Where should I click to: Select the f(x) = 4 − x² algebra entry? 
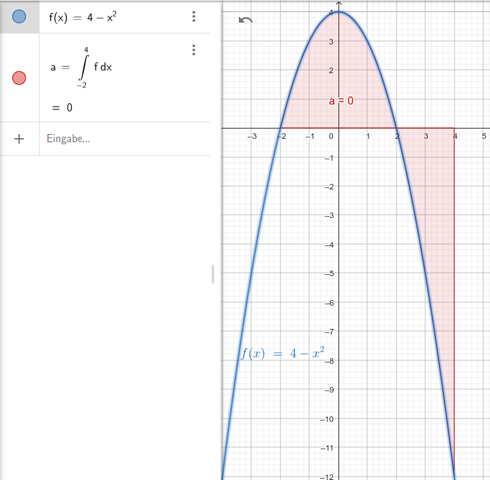click(x=83, y=17)
